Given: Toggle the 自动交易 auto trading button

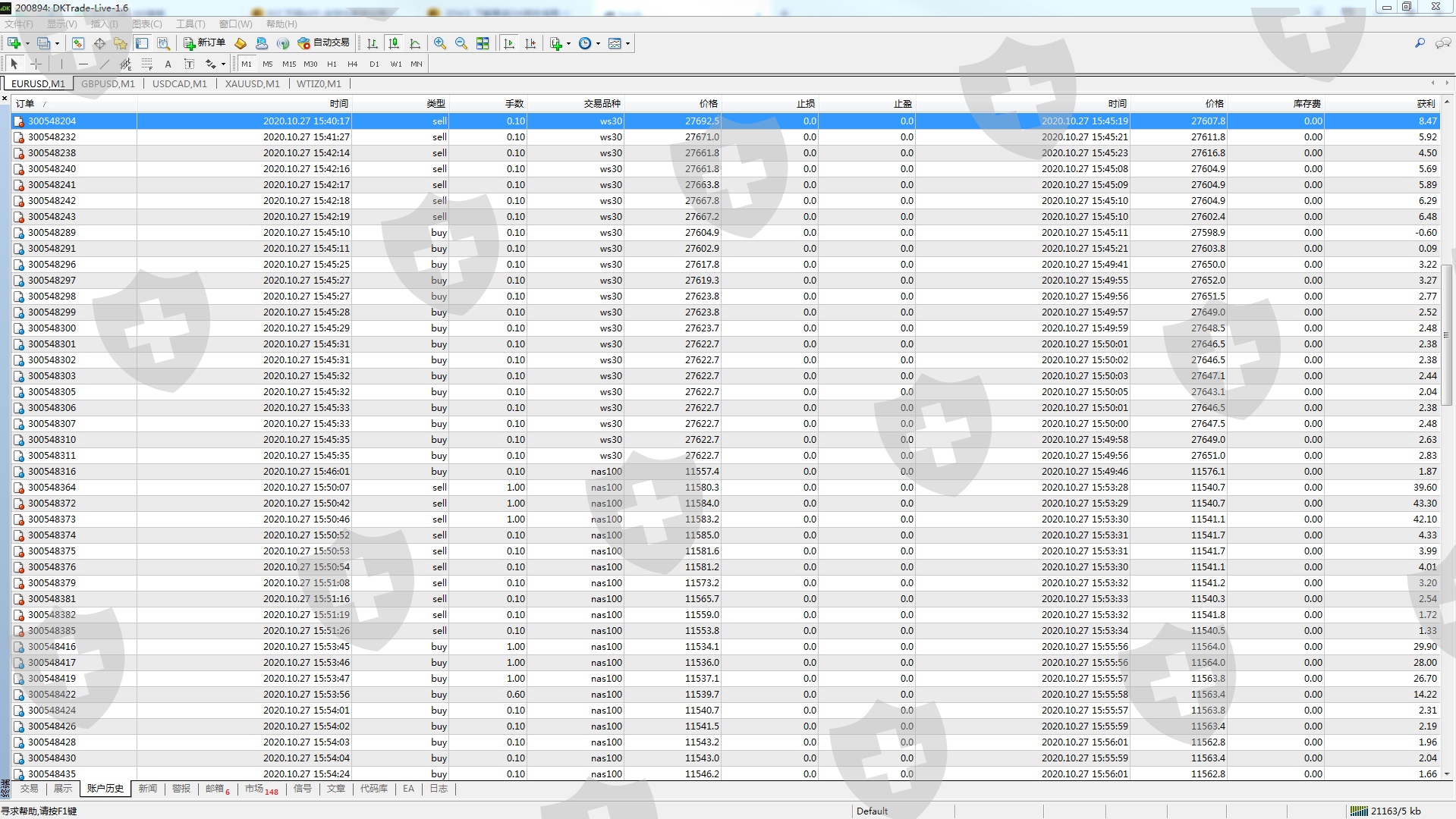Looking at the screenshot, I should [324, 43].
